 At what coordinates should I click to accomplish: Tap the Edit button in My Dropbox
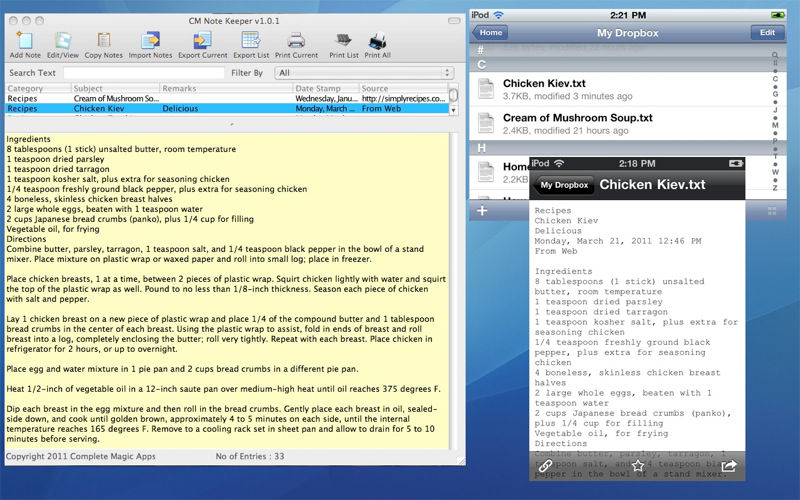768,33
